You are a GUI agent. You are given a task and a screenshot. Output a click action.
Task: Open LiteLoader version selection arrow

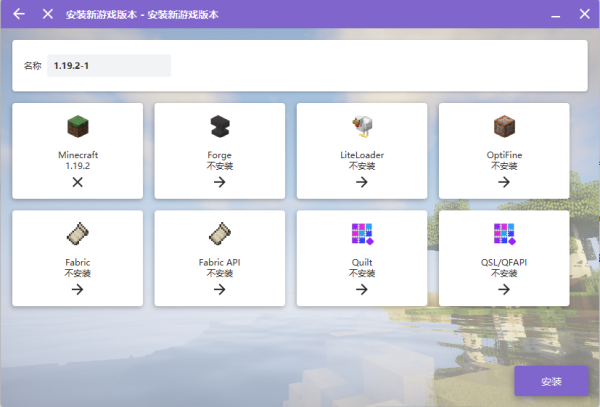[x=362, y=182]
